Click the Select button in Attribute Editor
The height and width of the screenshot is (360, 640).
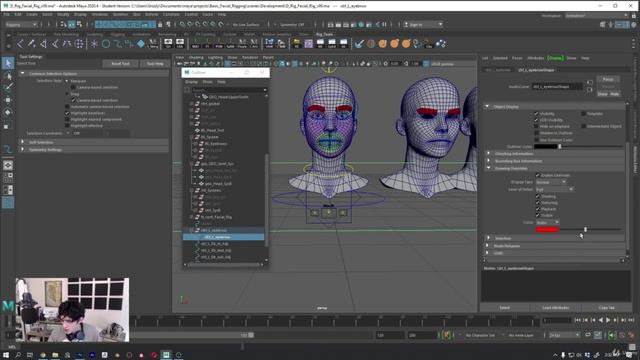pyautogui.click(x=504, y=307)
